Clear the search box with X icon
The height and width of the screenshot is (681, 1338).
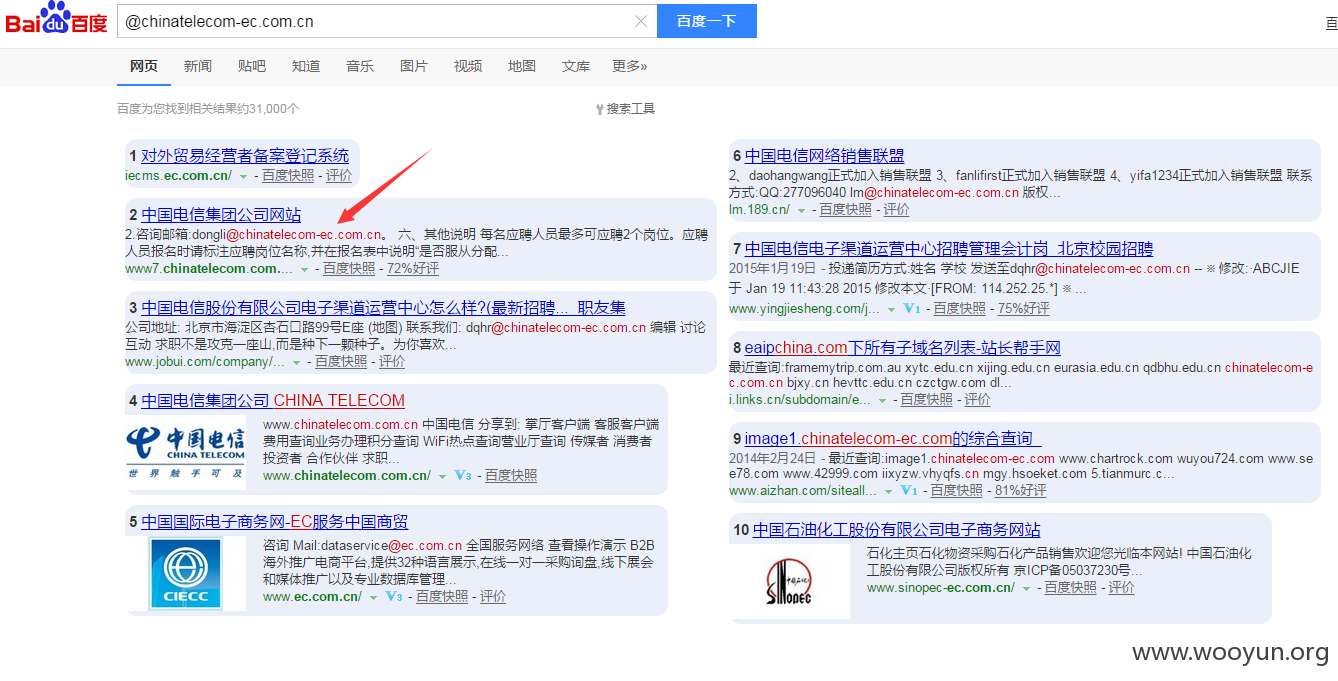(641, 21)
